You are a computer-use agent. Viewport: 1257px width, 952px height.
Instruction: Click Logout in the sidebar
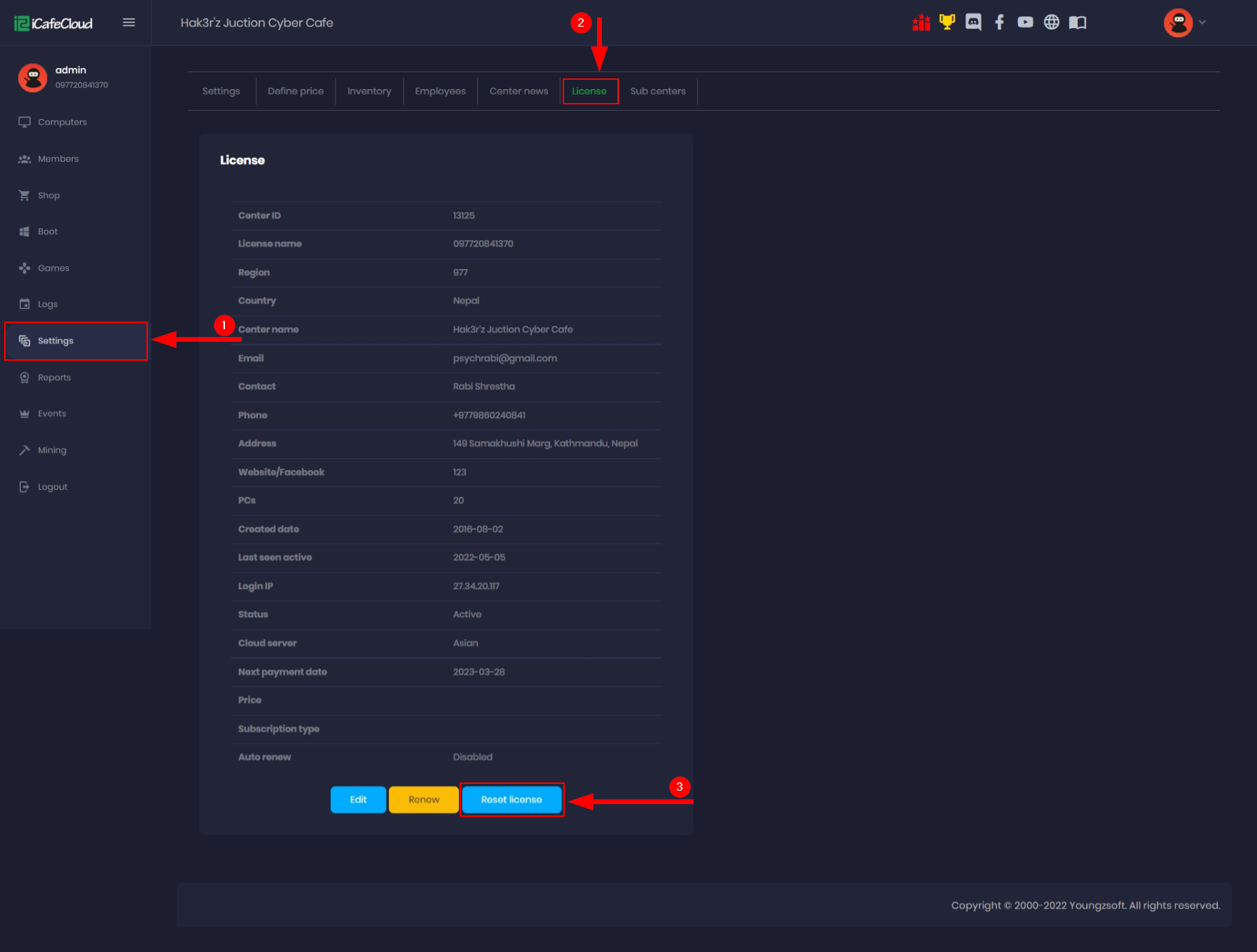[53, 487]
